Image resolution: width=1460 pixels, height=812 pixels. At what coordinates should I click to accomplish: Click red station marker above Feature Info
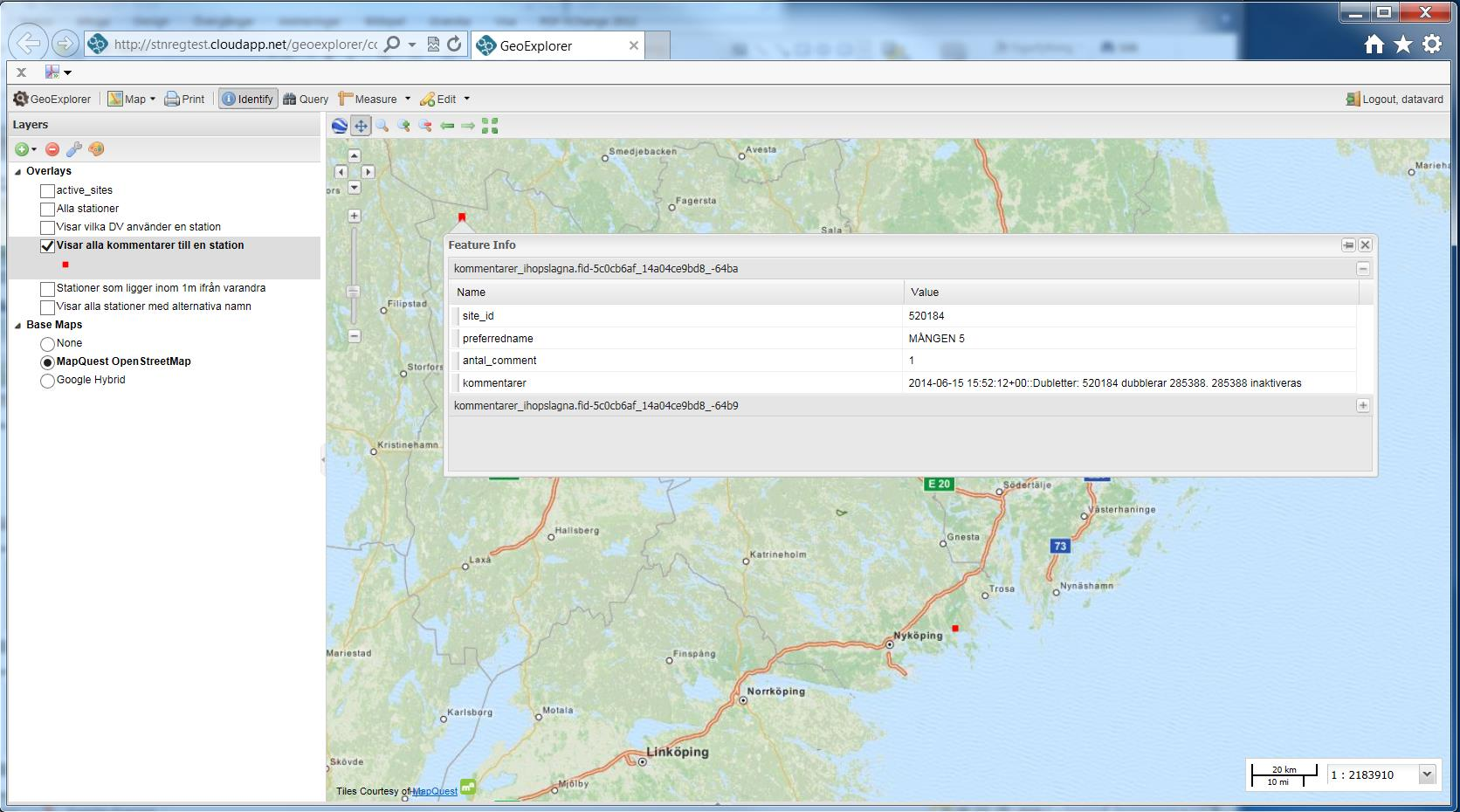[462, 217]
